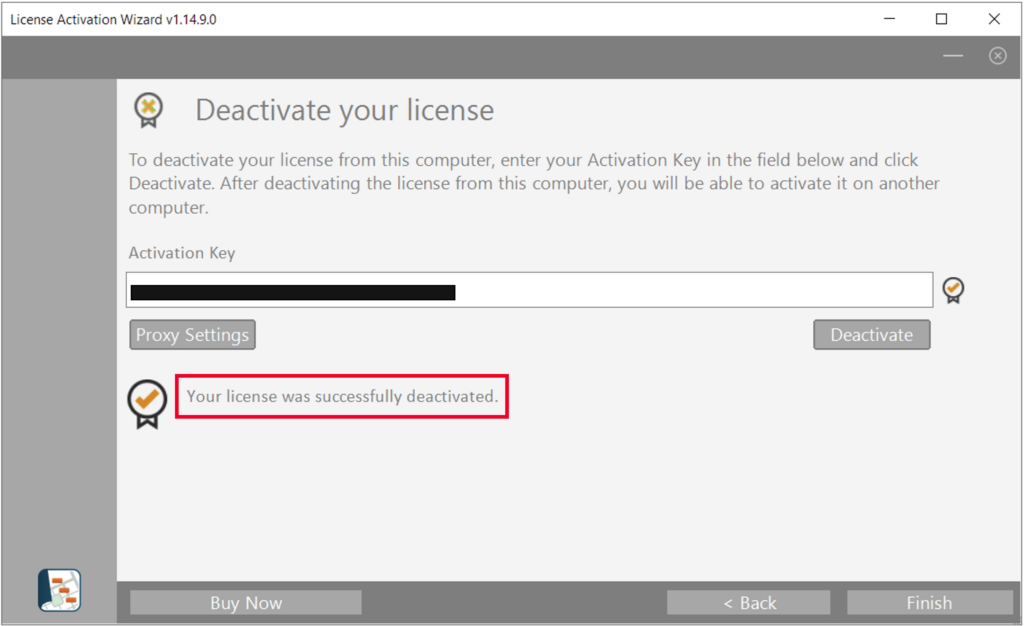
Task: Go to previous step with Back
Action: point(748,603)
